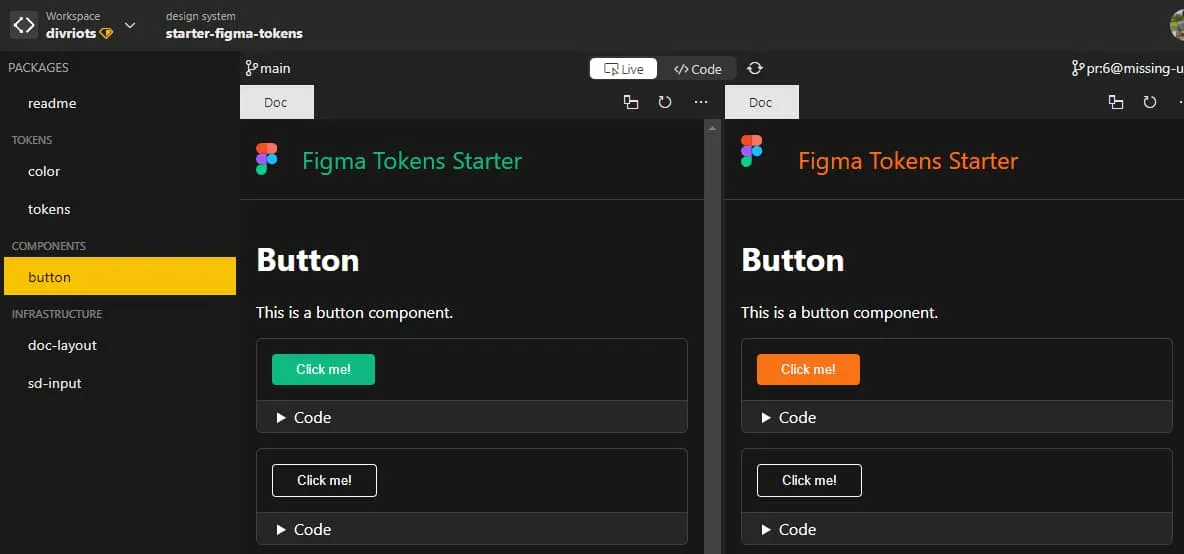Expand Code section under green button
The height and width of the screenshot is (554, 1184).
point(304,417)
